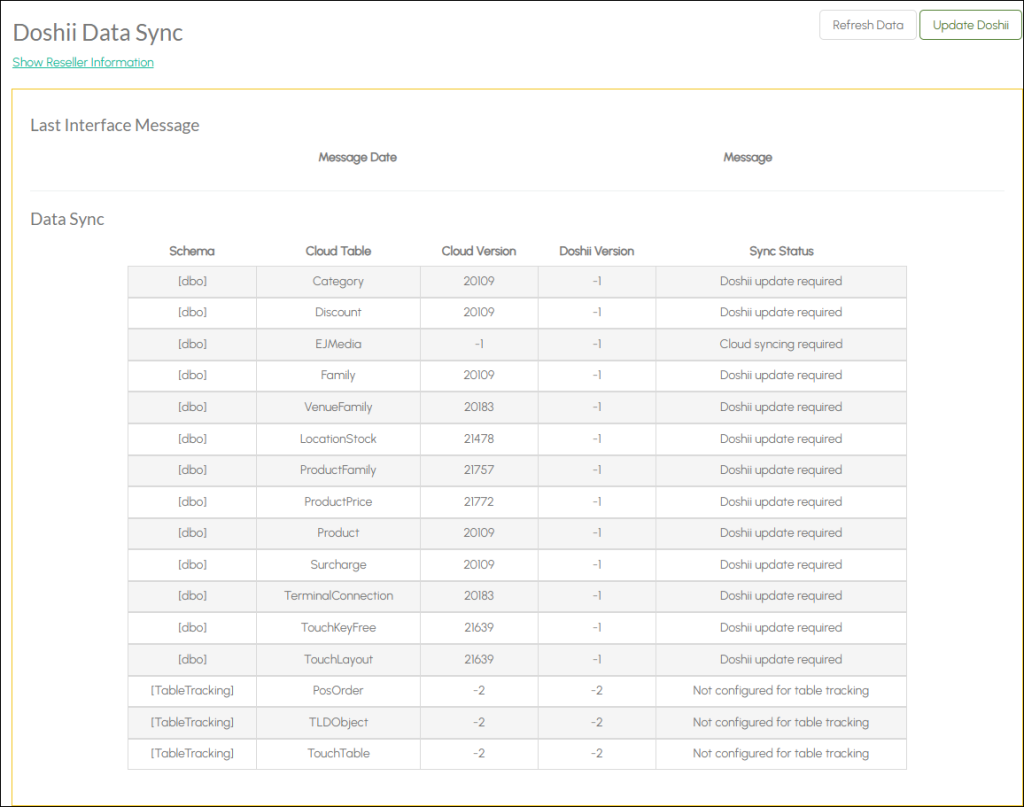Select Doshii version -1 in Family row

pos(596,375)
